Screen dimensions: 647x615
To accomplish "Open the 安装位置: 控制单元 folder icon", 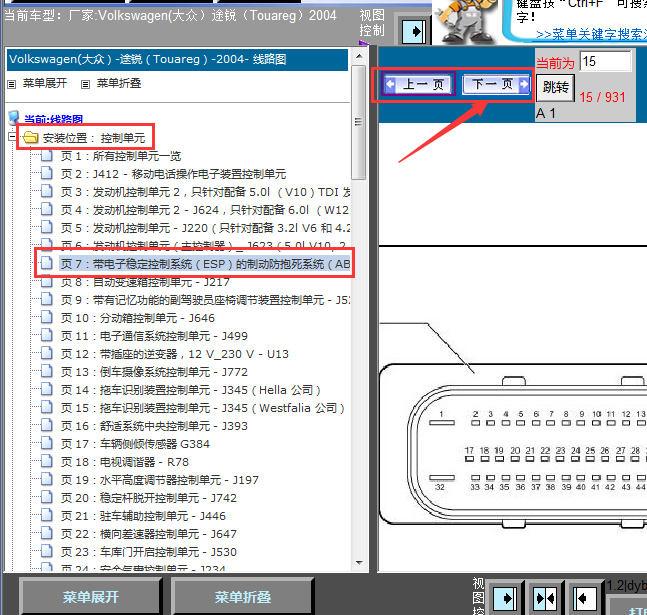I will 31,137.
